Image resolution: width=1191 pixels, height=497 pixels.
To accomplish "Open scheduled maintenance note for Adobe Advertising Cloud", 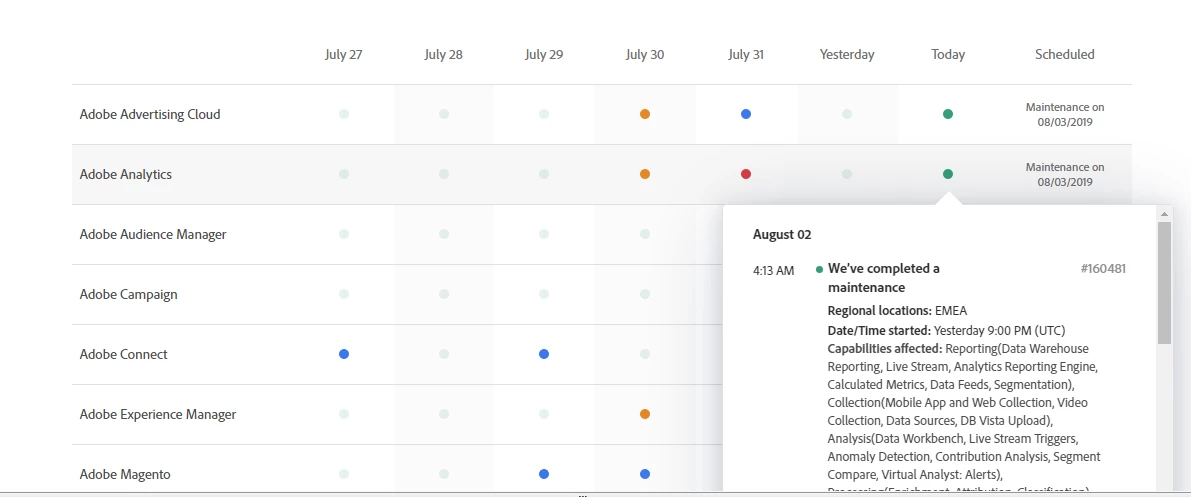I will 1065,114.
